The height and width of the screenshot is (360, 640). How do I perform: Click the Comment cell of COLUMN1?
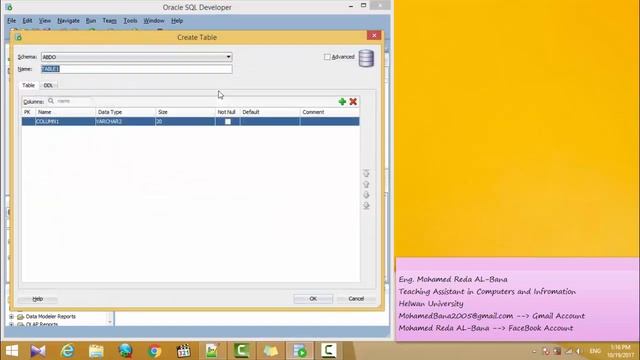330,122
